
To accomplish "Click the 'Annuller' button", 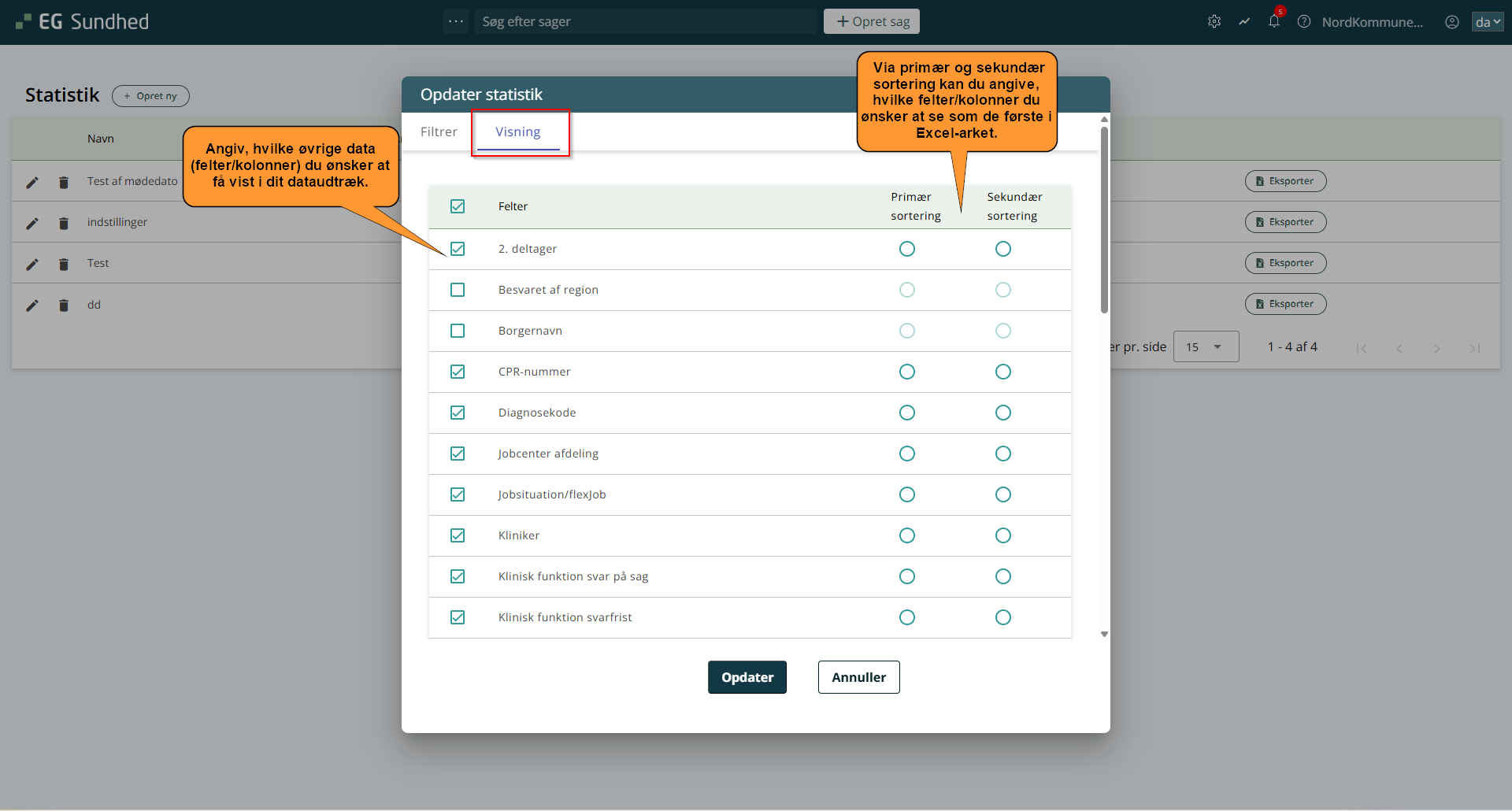I will [x=858, y=677].
